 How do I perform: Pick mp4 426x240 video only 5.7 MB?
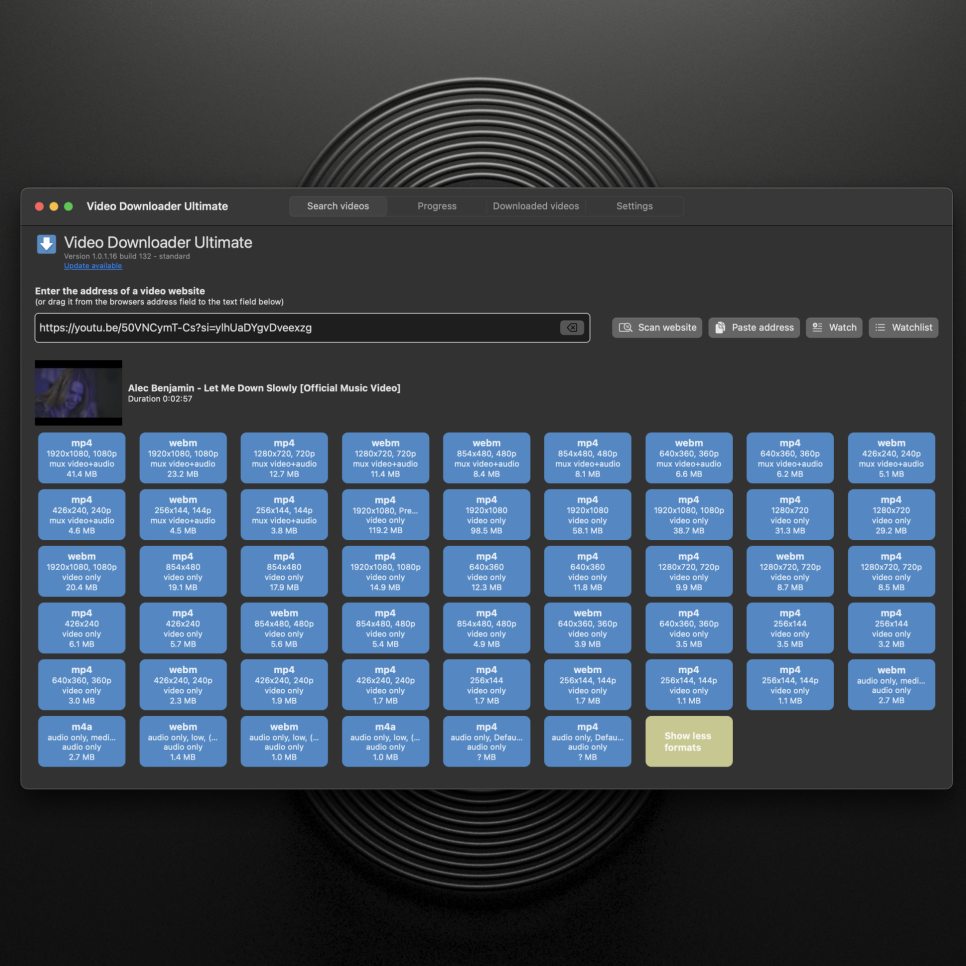point(183,628)
